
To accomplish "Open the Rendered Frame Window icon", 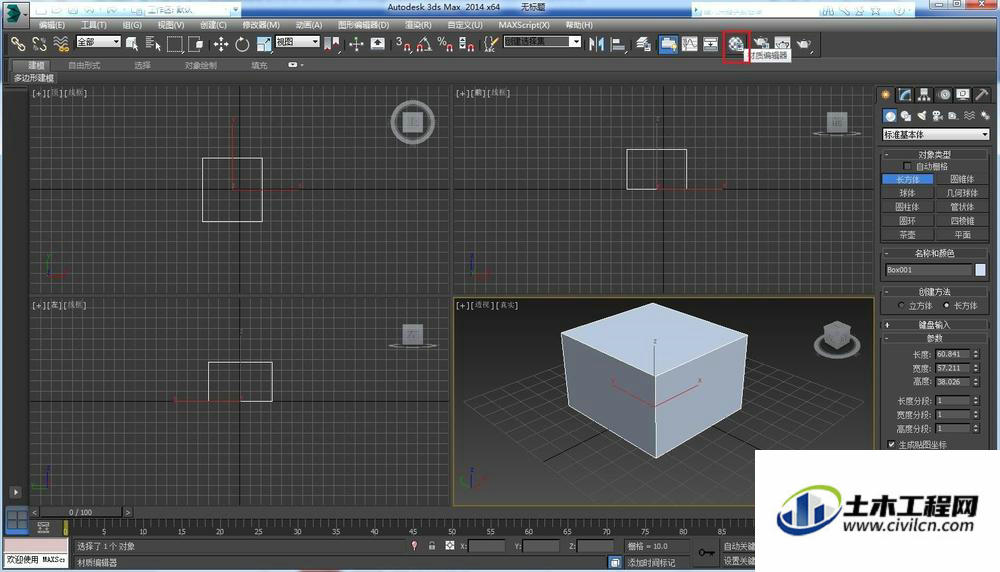I will click(x=783, y=44).
